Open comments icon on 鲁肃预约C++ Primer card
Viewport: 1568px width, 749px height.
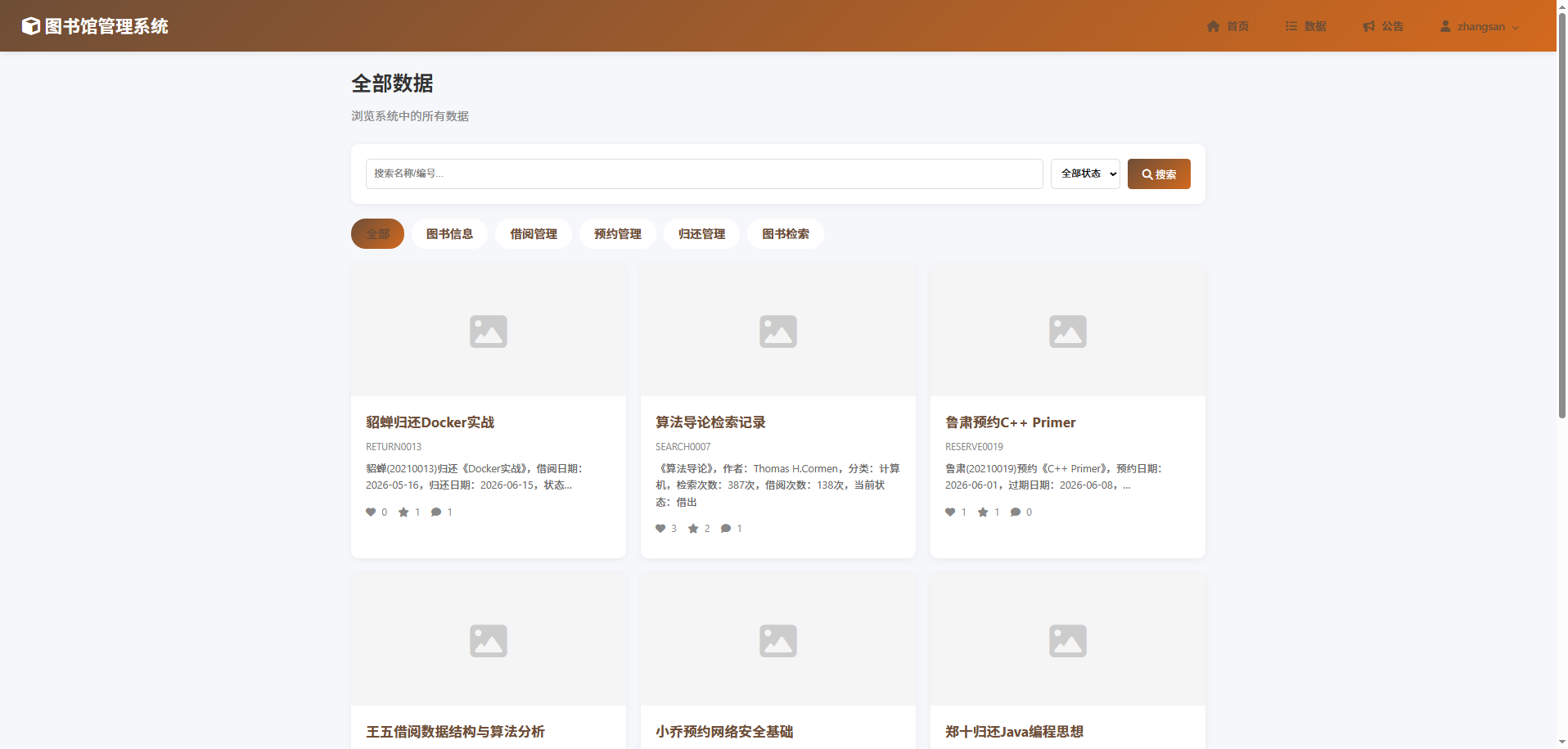pyautogui.click(x=1016, y=512)
